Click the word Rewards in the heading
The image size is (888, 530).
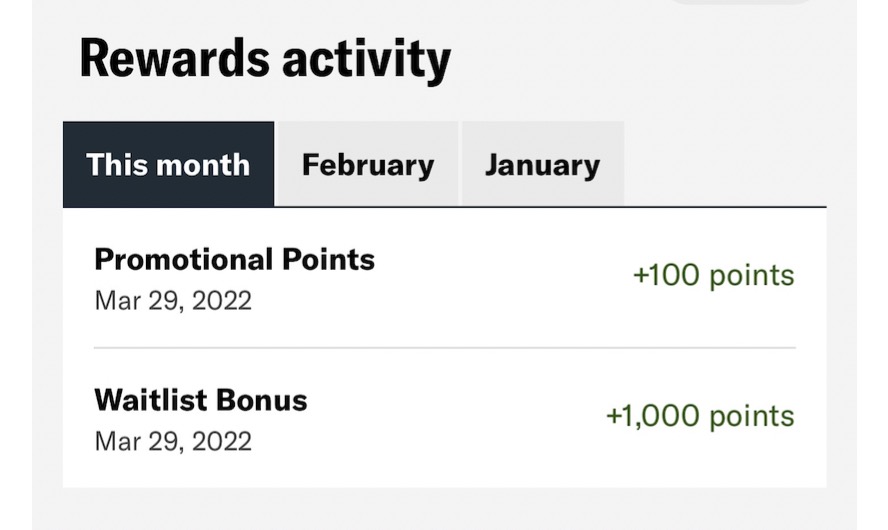(x=171, y=59)
